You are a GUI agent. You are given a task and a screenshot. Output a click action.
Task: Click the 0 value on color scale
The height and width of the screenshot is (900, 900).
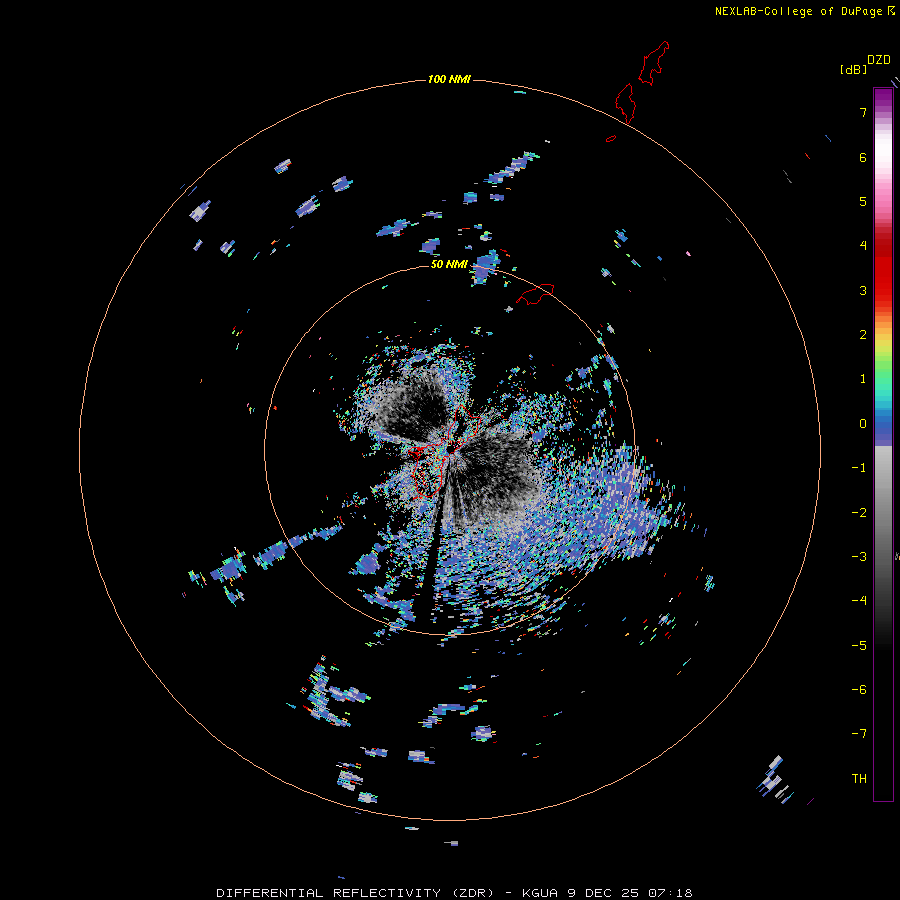[863, 424]
